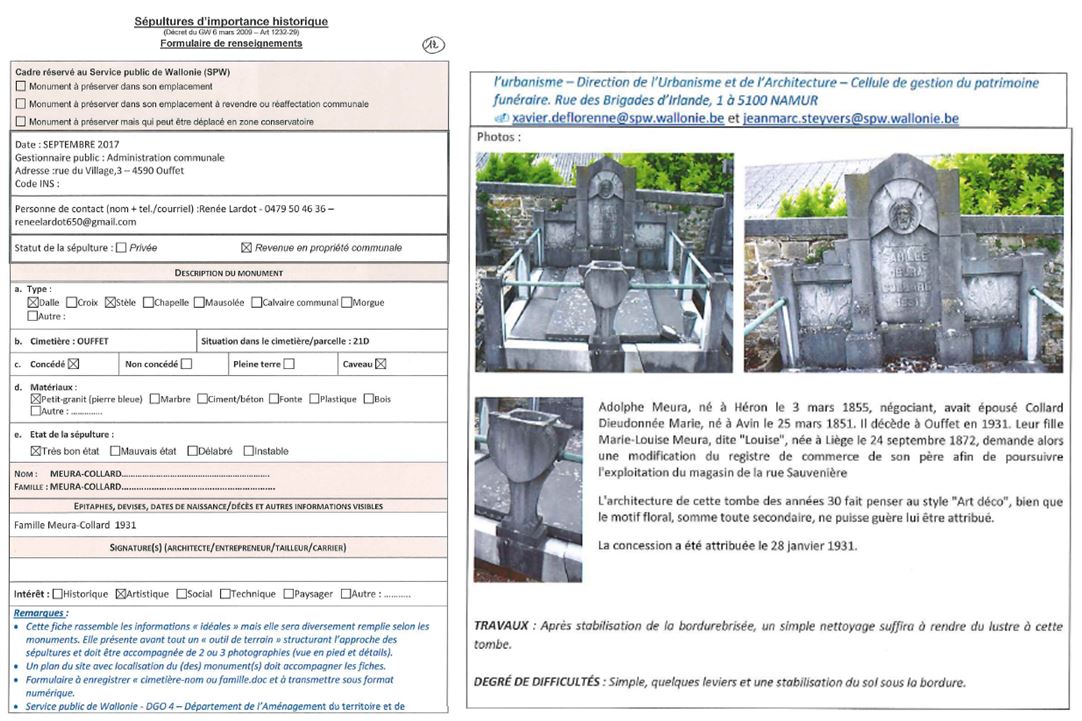Open the top-left tomb photo
Viewport: 1082px width, 721px height.
(604, 262)
